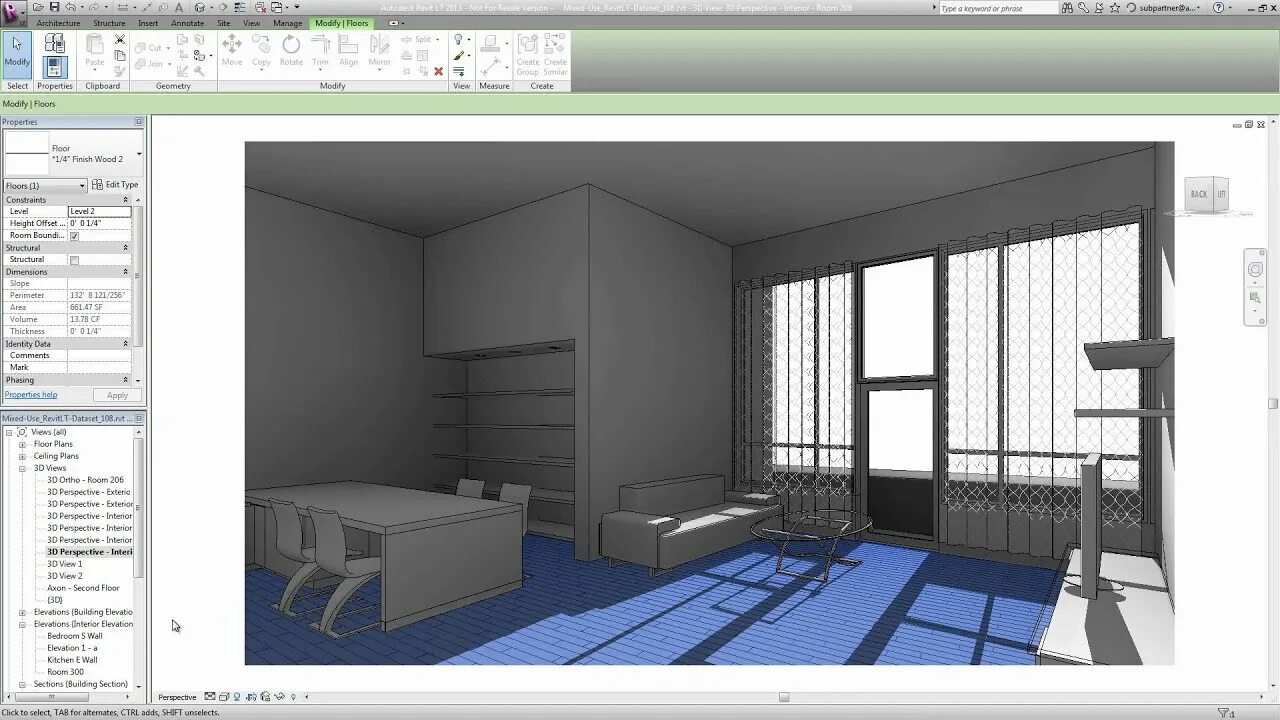Click the Level 2 value field
The height and width of the screenshot is (720, 1280).
tap(99, 212)
